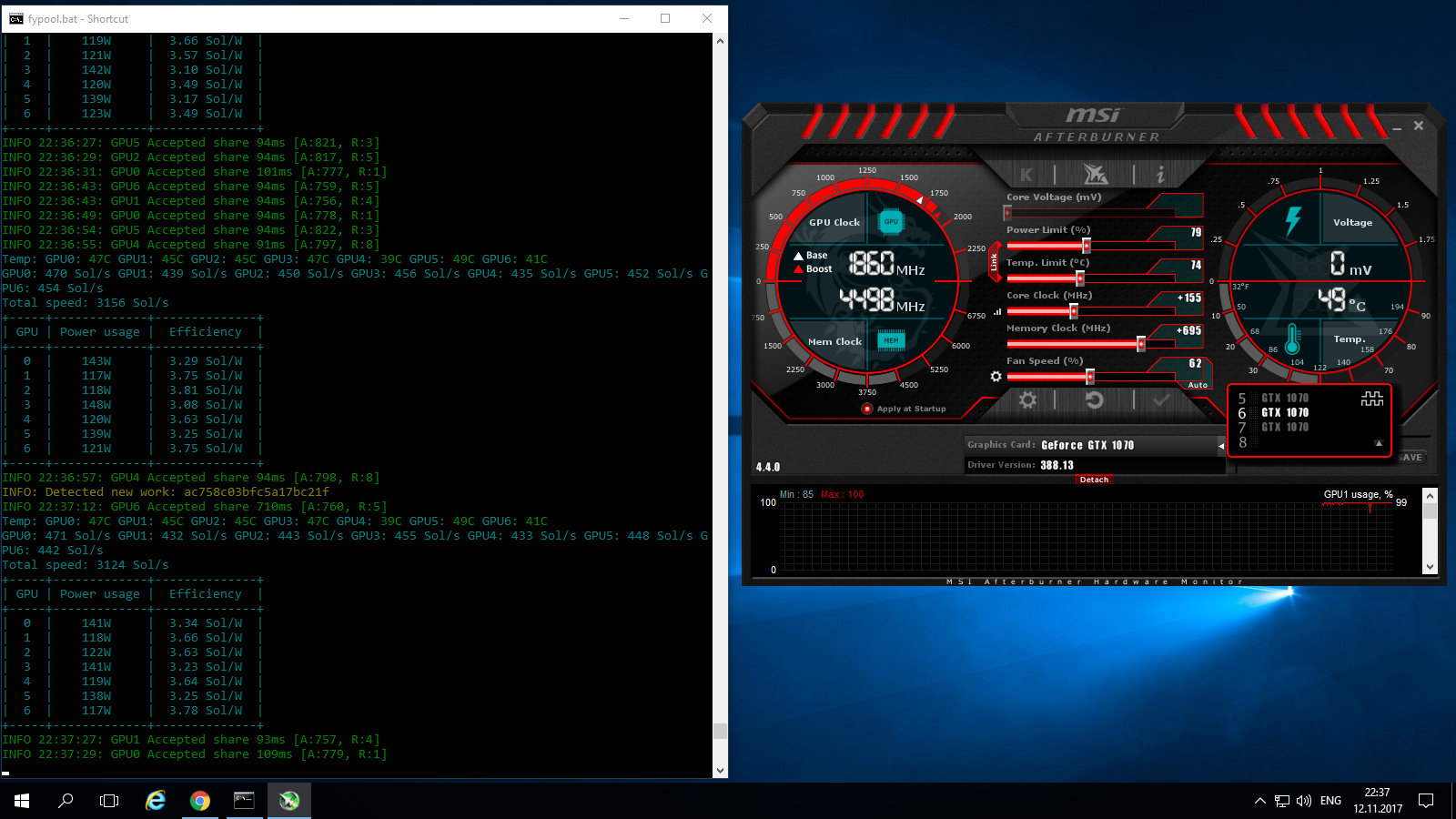Select GPU 5 GTX 1070 in list
Viewport: 1456px width, 819px height.
pyautogui.click(x=1284, y=399)
